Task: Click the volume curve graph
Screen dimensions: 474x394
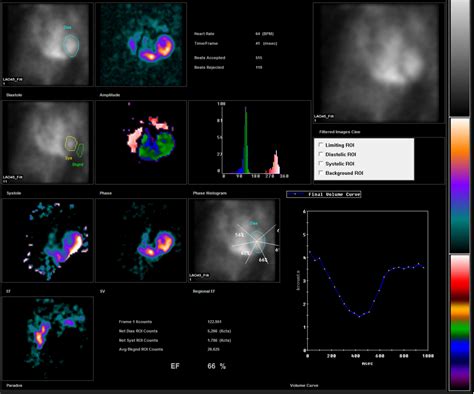Action: coord(367,280)
